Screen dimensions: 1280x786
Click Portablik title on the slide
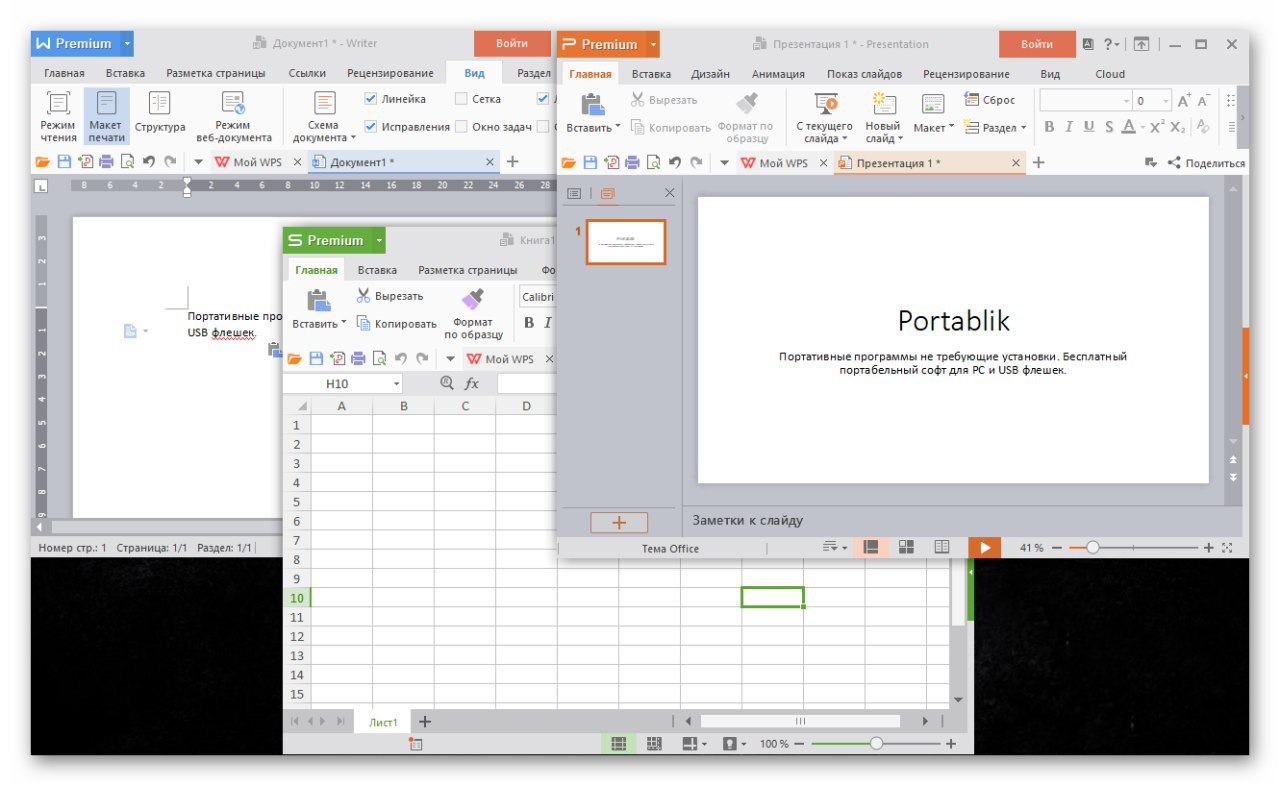click(954, 320)
